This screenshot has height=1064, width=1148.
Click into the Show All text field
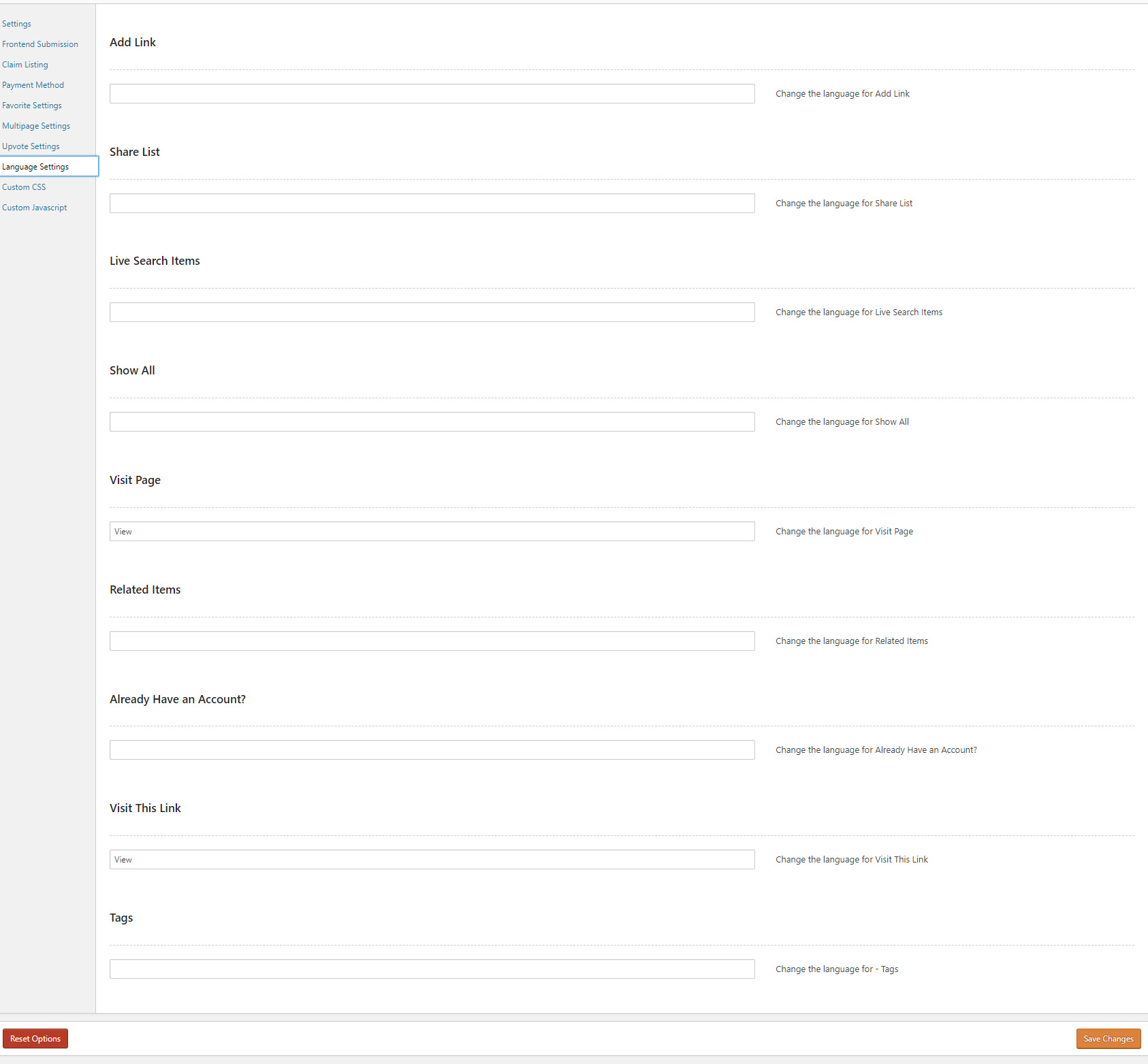pos(432,422)
